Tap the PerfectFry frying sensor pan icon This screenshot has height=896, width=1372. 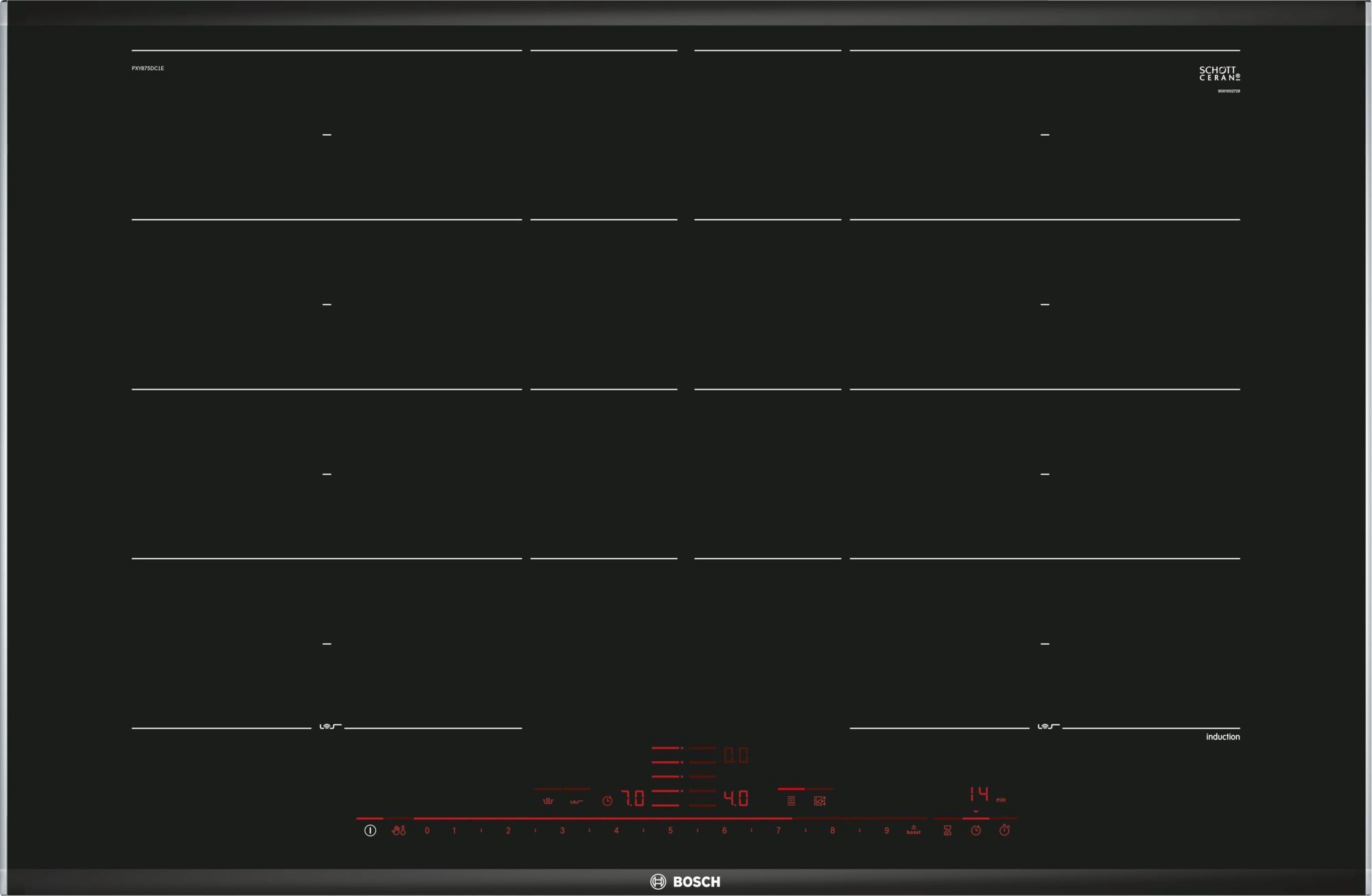(x=547, y=801)
